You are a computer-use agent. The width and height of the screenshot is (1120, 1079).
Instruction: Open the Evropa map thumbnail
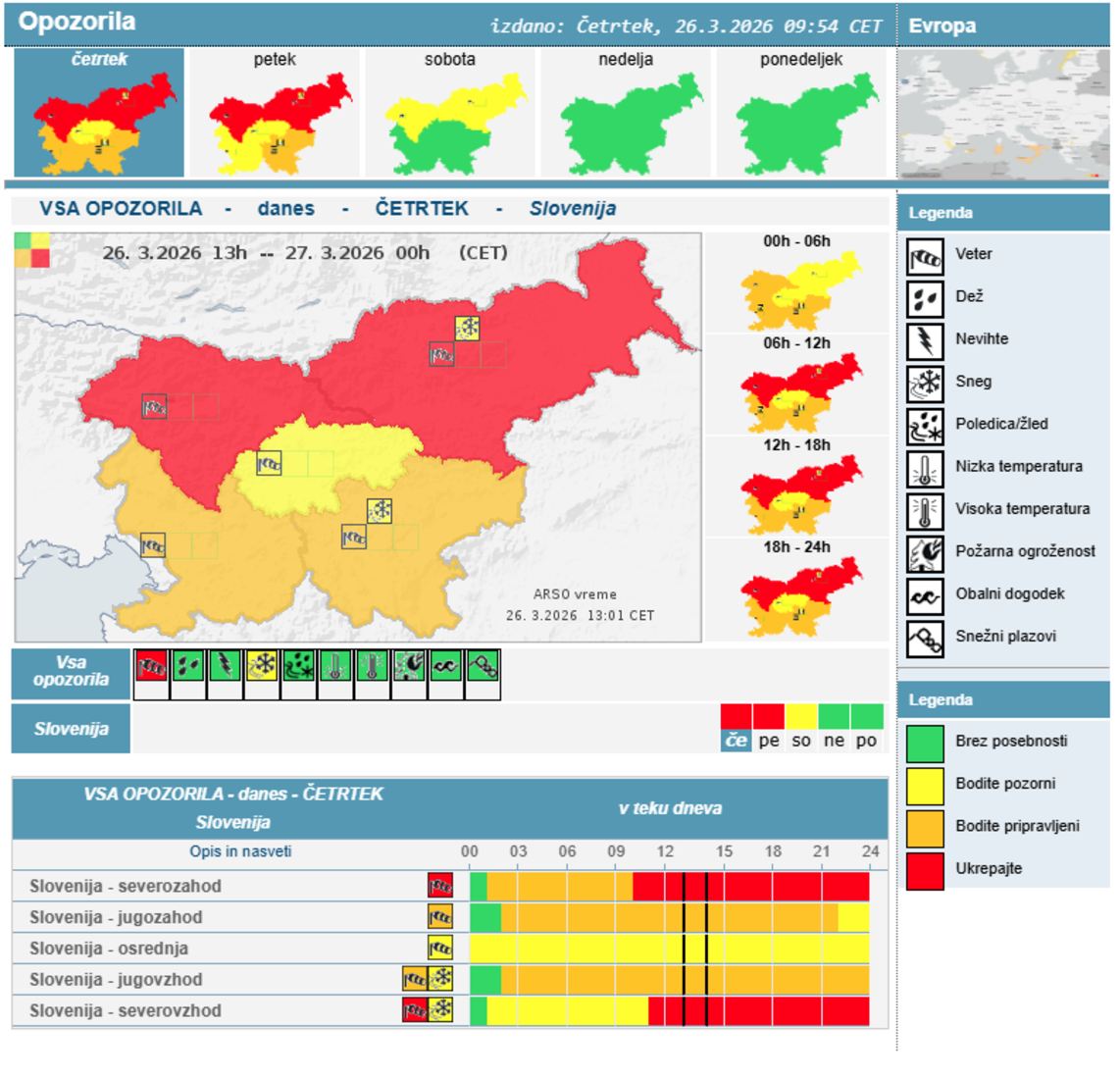(x=1002, y=114)
